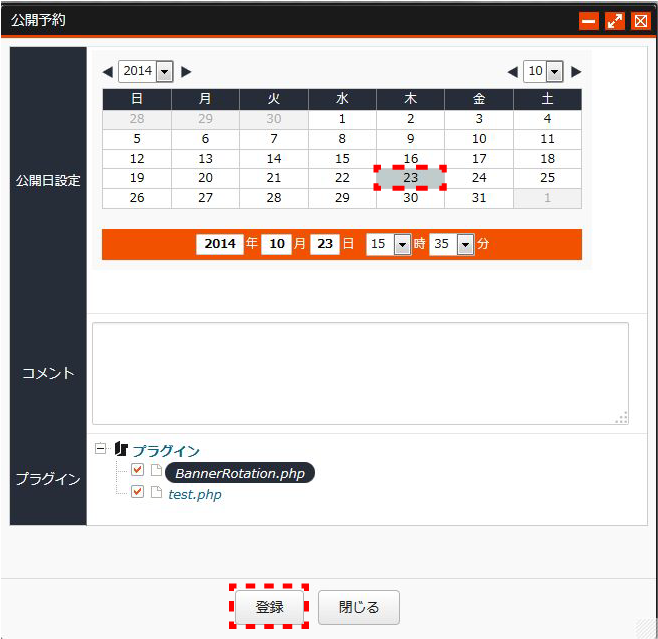Click the プラグイン folder icon
The image size is (658, 639).
[x=121, y=449]
